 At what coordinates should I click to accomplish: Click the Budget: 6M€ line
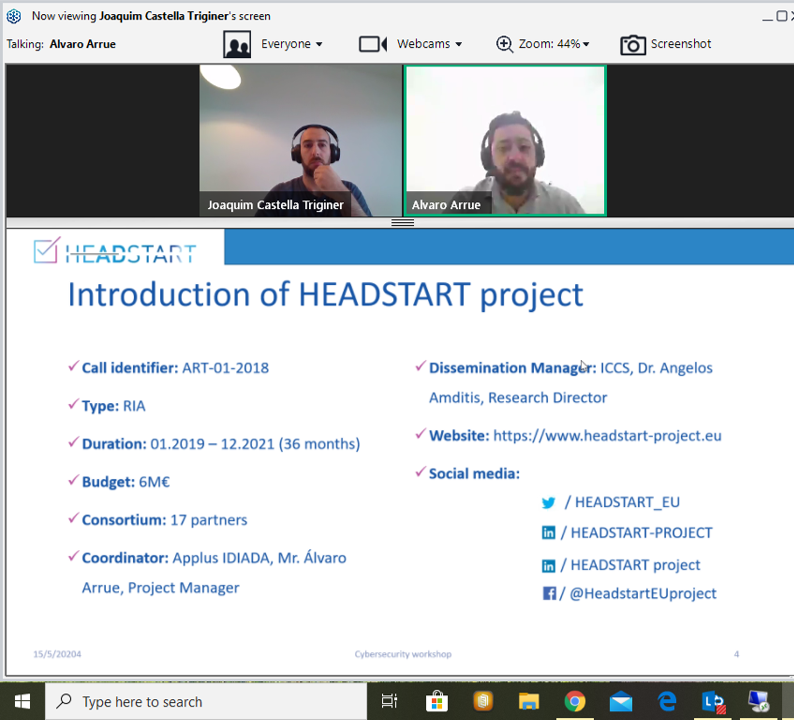click(x=126, y=482)
